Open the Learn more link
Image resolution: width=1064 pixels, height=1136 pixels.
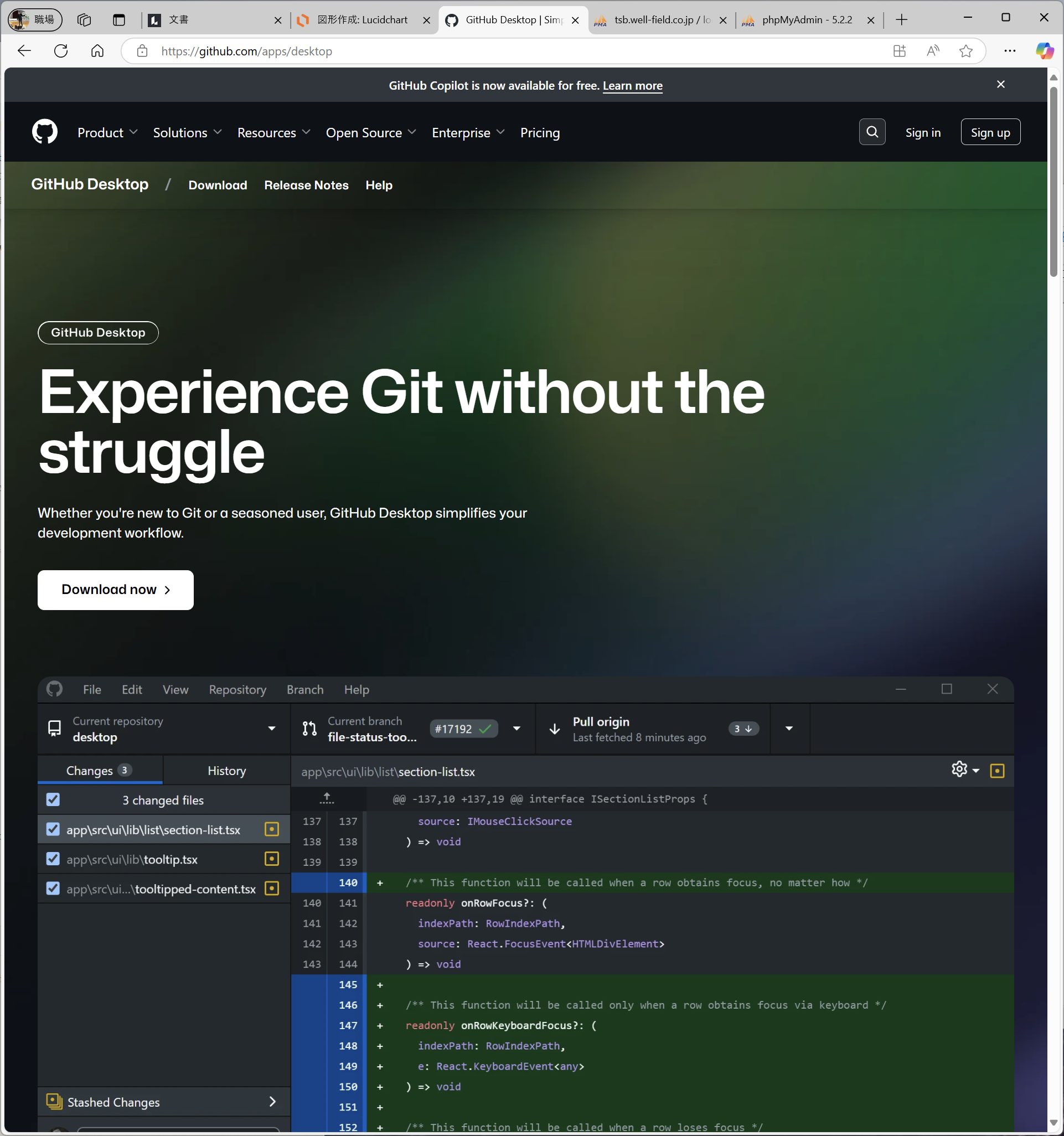(633, 86)
